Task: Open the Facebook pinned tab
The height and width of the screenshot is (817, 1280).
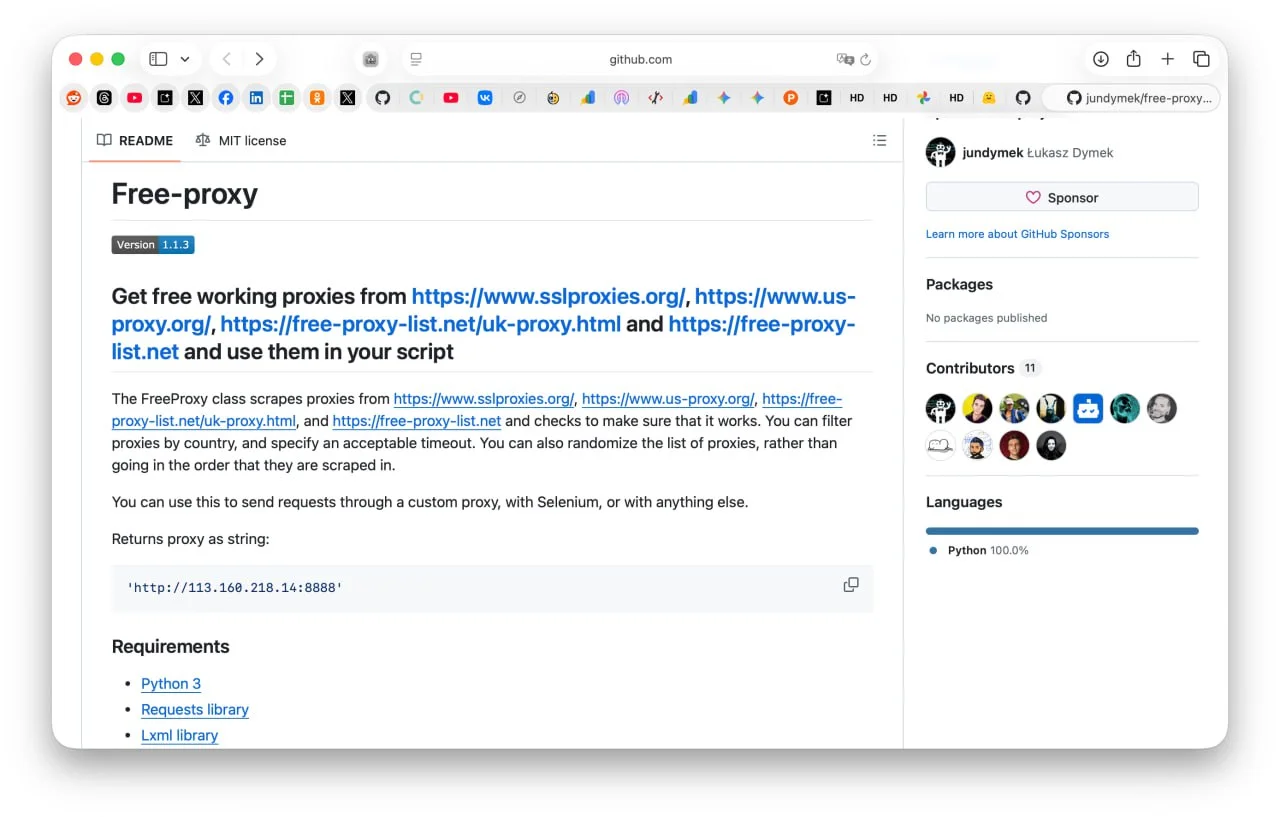Action: click(x=226, y=98)
